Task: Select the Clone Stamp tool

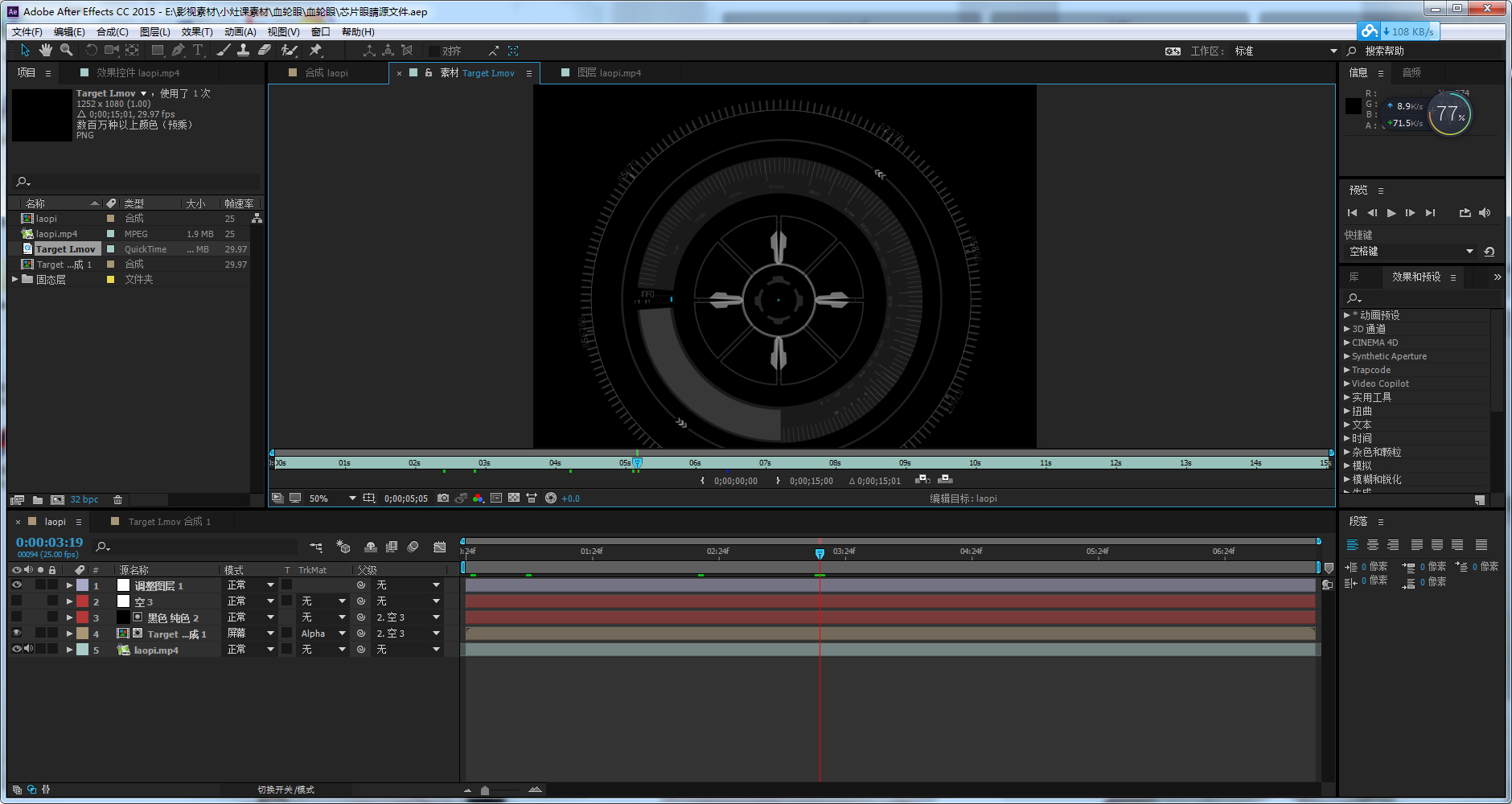Action: [x=243, y=51]
